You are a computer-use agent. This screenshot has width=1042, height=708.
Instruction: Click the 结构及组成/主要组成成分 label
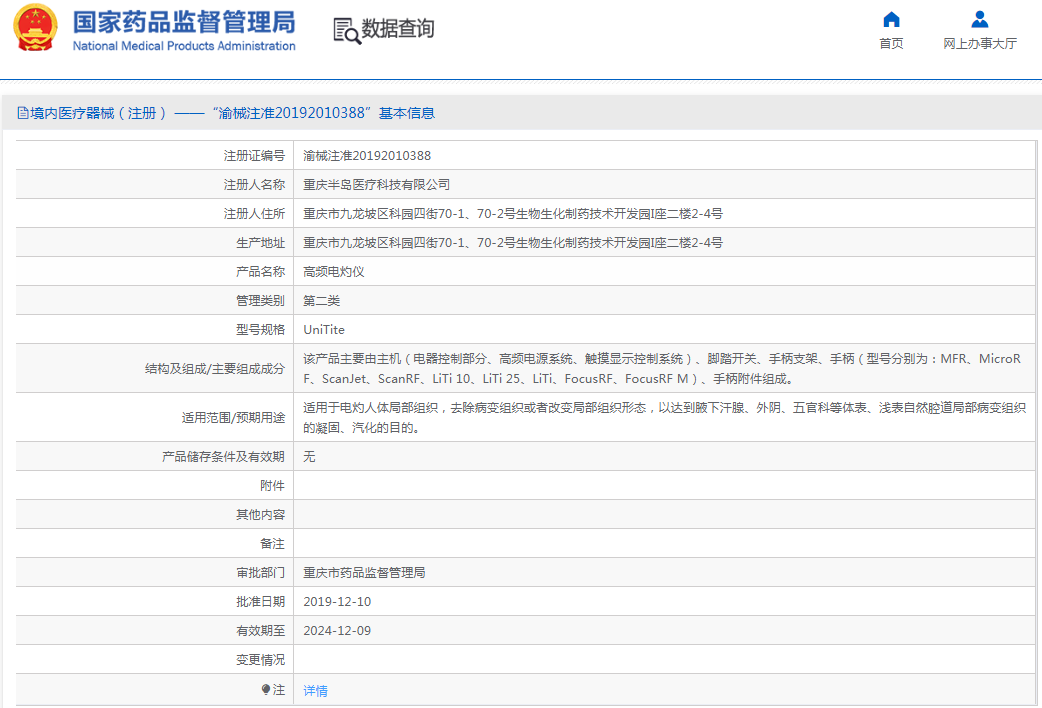pyautogui.click(x=215, y=369)
